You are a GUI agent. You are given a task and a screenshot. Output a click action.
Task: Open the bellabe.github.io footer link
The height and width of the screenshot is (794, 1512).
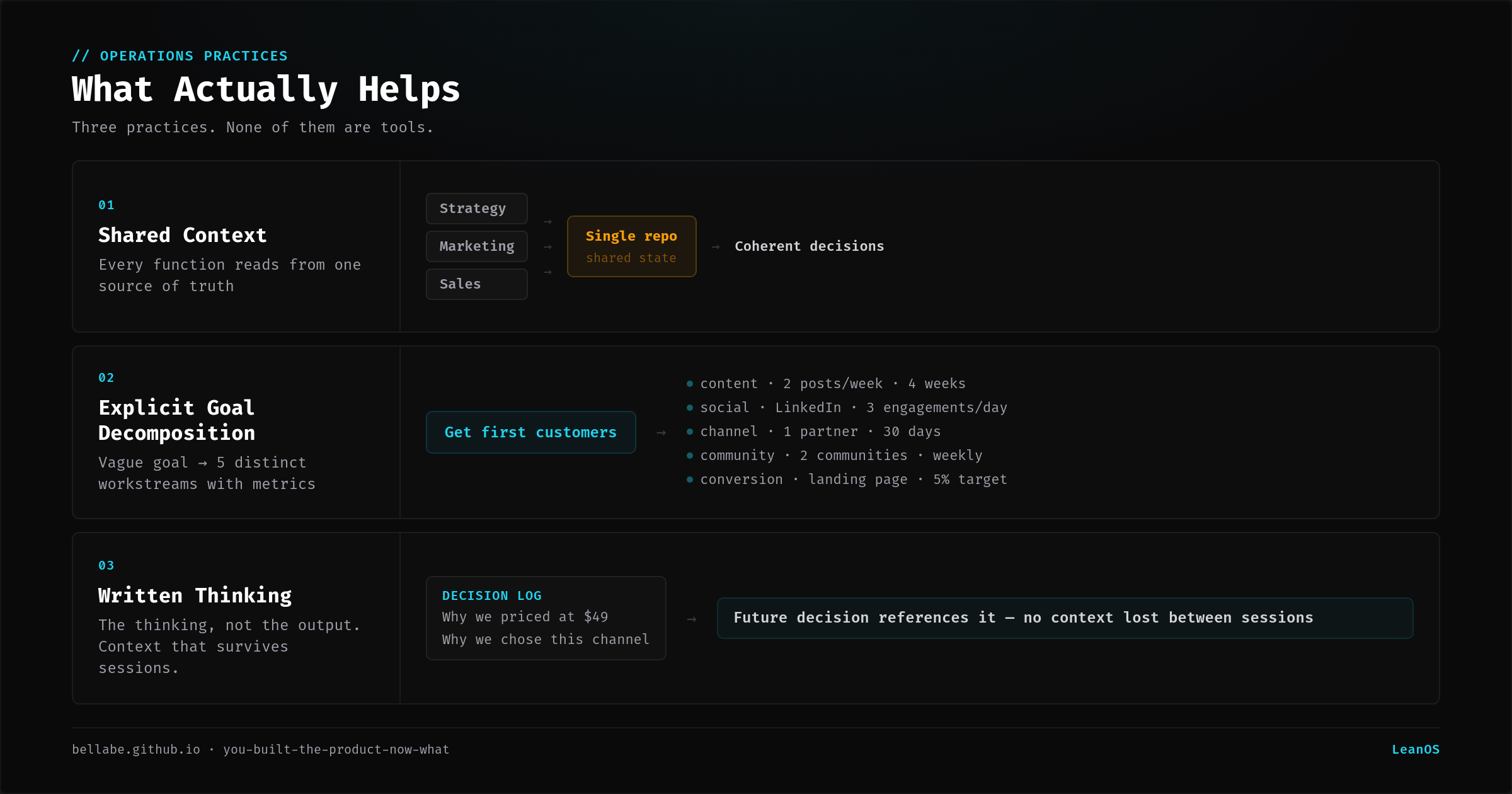[x=136, y=749]
